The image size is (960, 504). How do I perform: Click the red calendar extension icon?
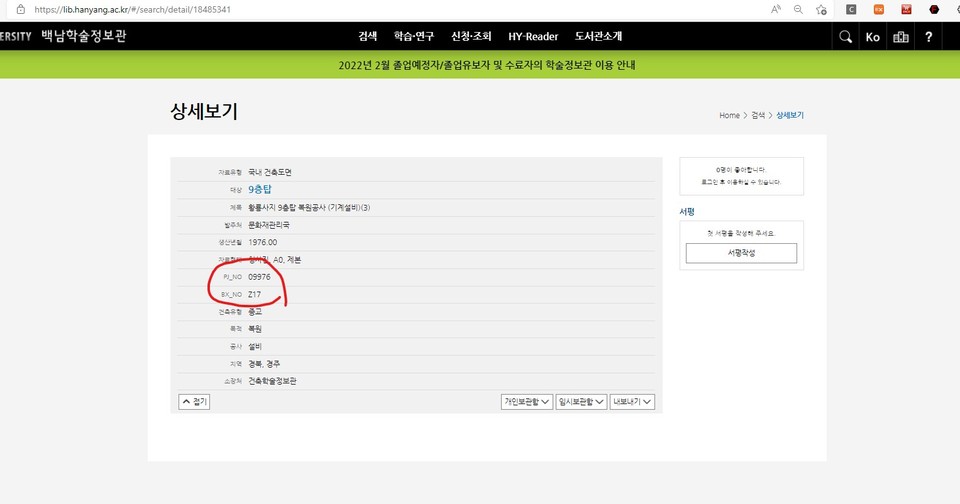coord(906,9)
